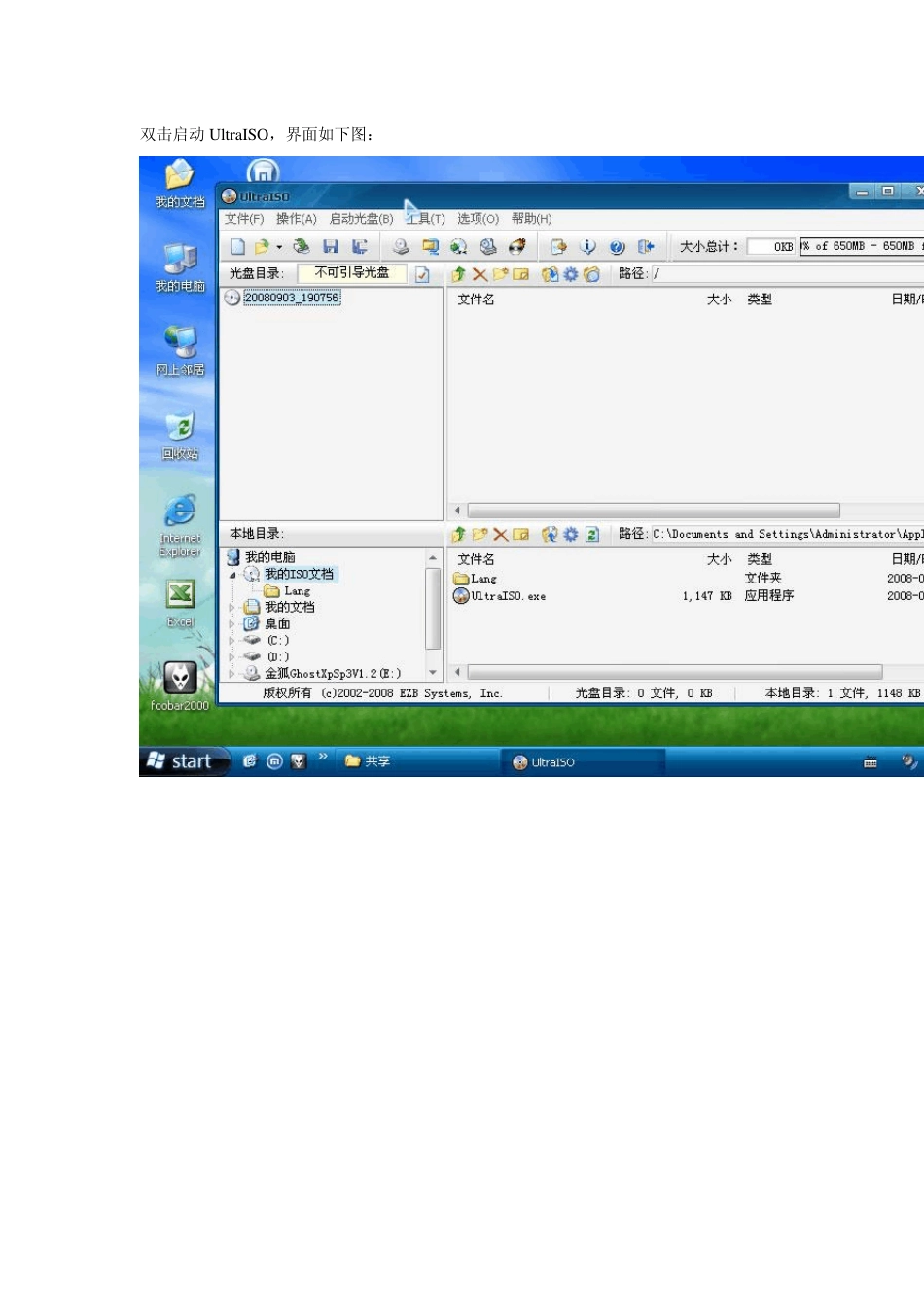Click the gear Properties icon in local pane
Image resolution: width=924 pixels, height=1307 pixels.
(571, 534)
